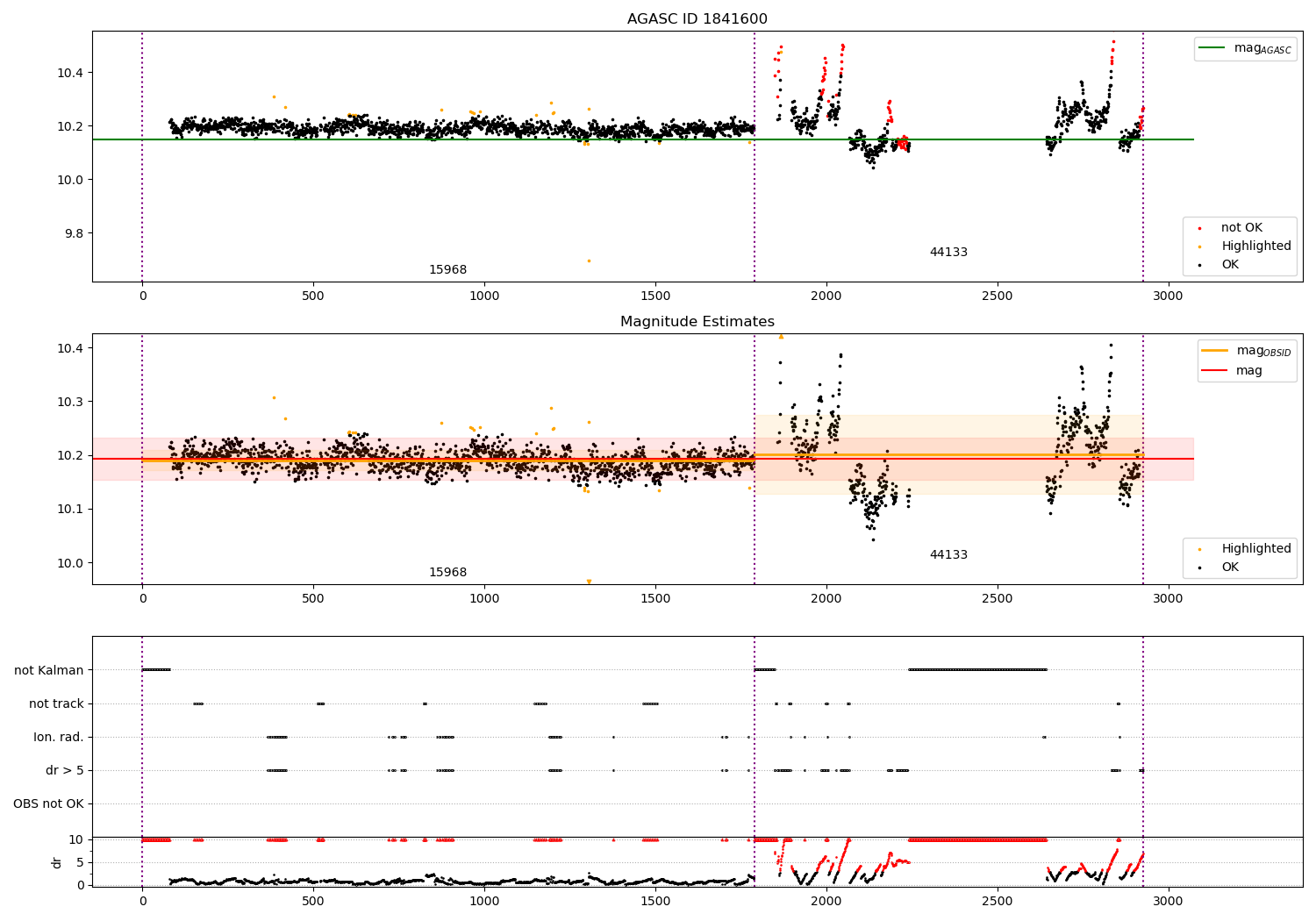Click the 'dr' axis label of bottom strip
The height and width of the screenshot is (921, 1316).
pyautogui.click(x=57, y=862)
